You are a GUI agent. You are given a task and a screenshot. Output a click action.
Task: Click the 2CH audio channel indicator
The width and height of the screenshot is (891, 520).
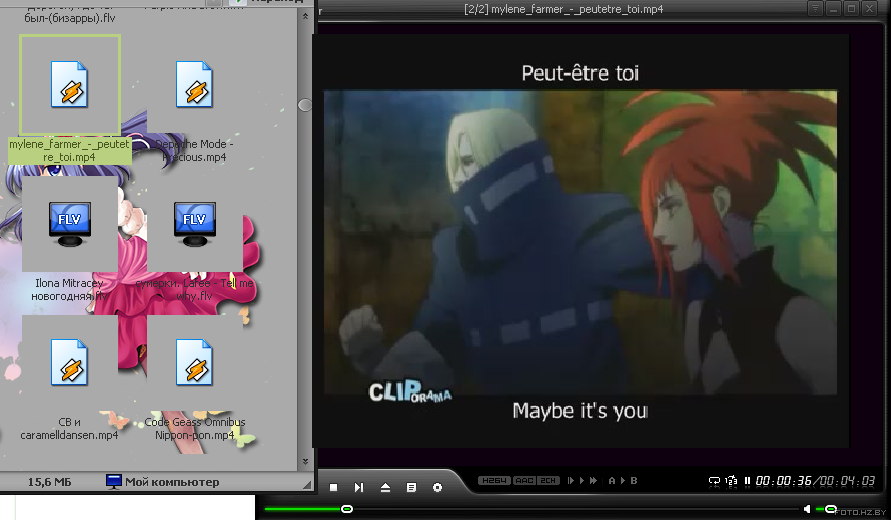click(548, 481)
